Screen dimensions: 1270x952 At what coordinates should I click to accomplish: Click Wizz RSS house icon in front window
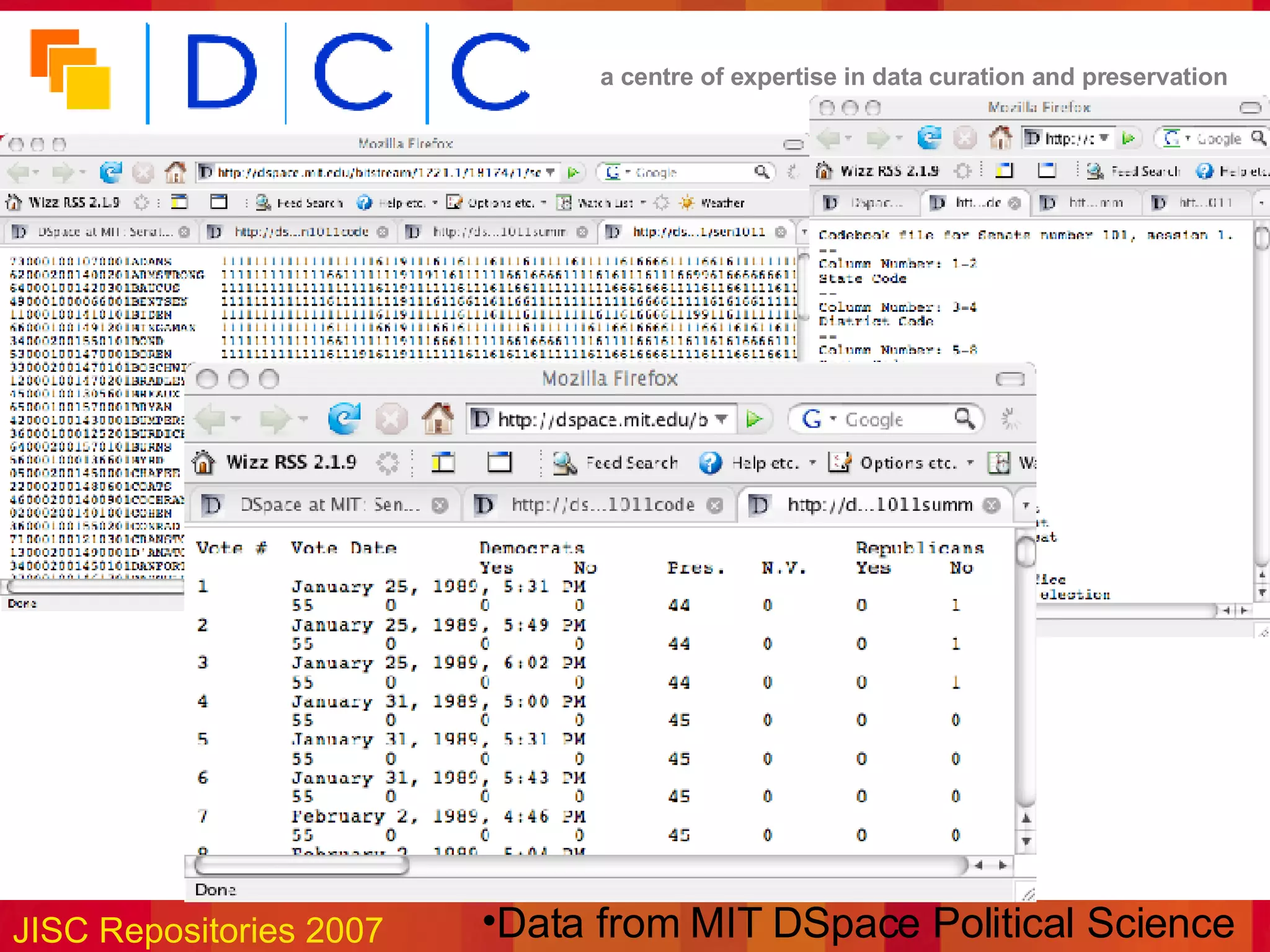tap(203, 462)
